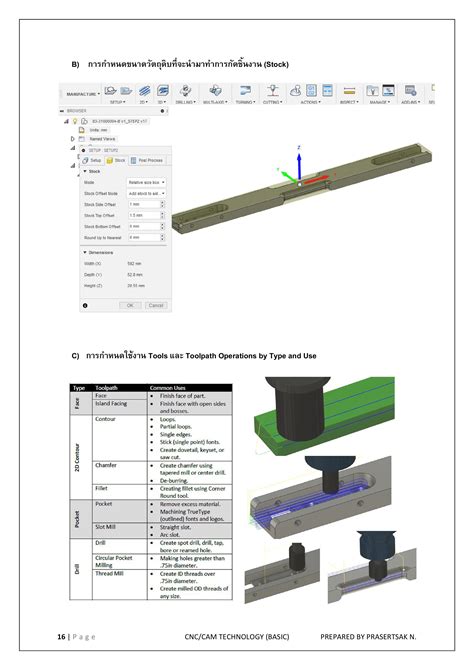Open the Stock Offset Mode dropdown
The width and height of the screenshot is (474, 670).
146,194
